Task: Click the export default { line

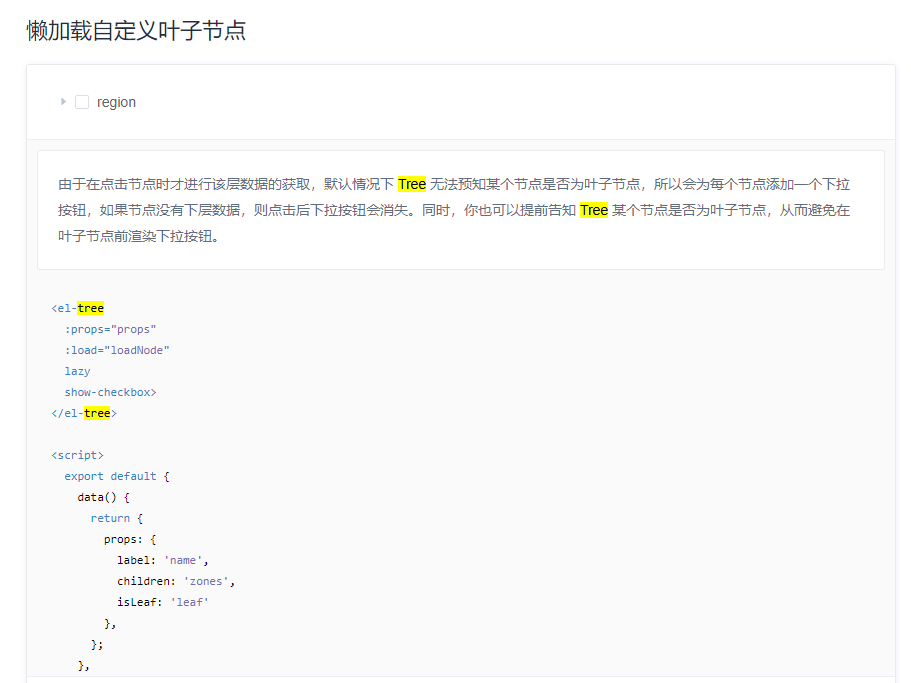Action: pyautogui.click(x=117, y=476)
